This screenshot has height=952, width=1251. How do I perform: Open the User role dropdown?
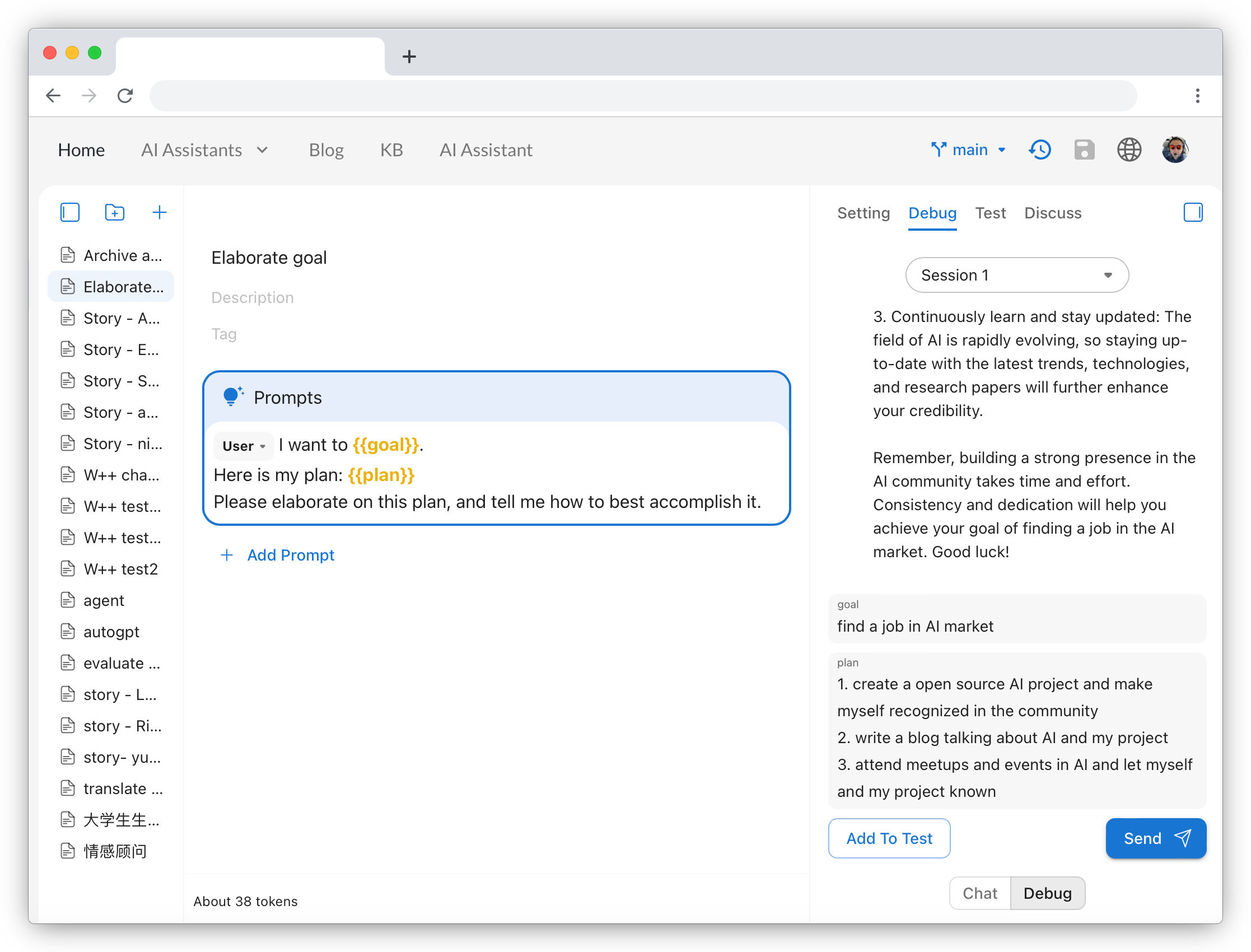pos(244,446)
